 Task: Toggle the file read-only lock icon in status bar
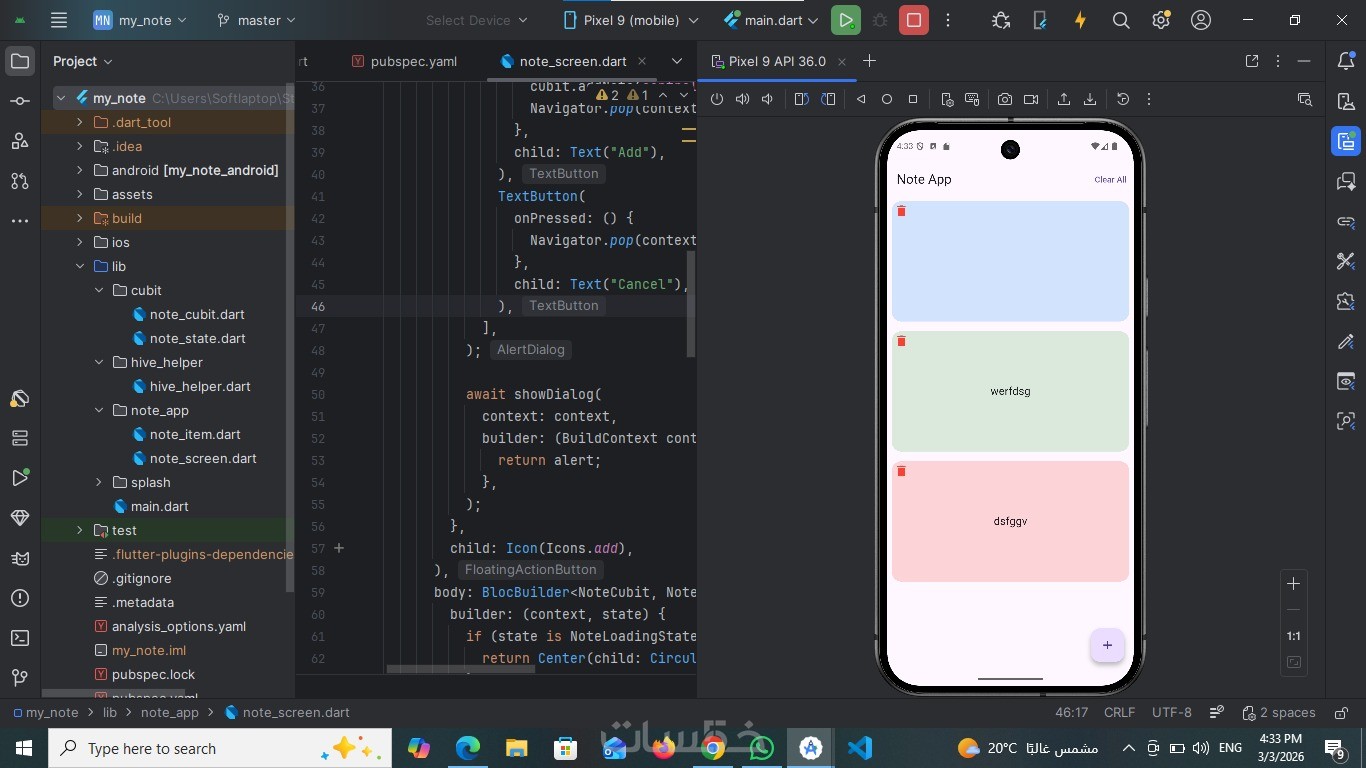pos(1339,713)
